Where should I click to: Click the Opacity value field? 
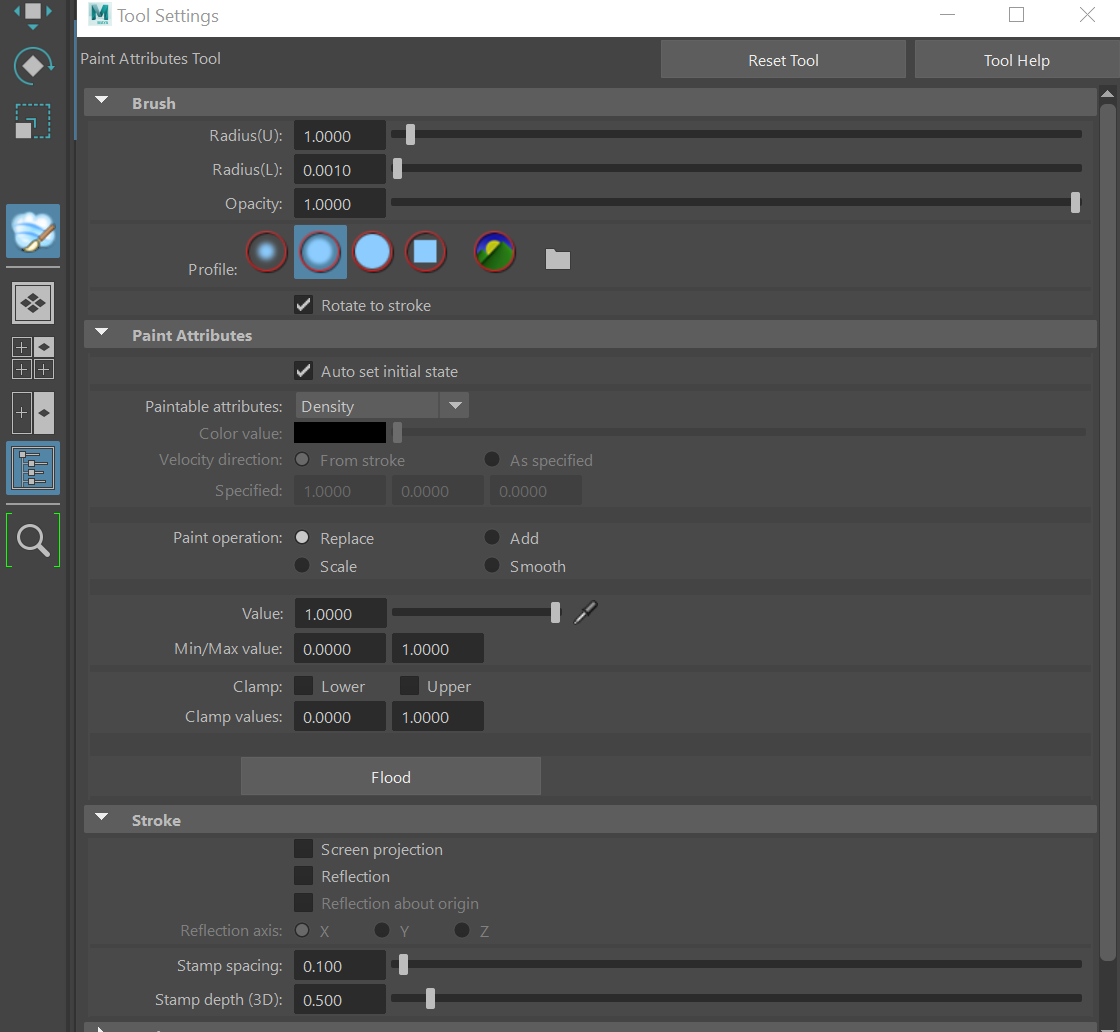[x=340, y=204]
